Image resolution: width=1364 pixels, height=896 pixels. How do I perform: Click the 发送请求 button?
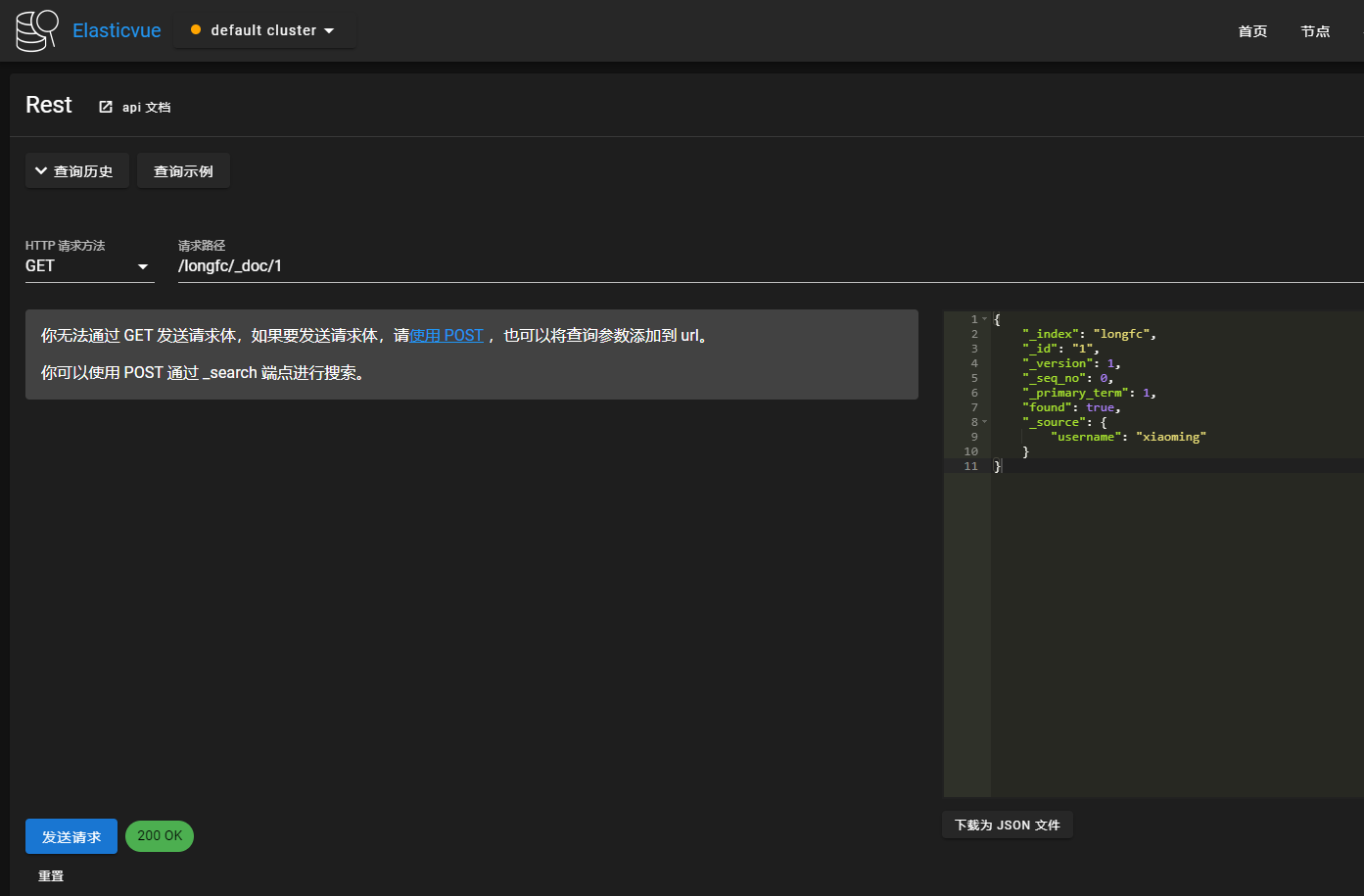point(71,836)
